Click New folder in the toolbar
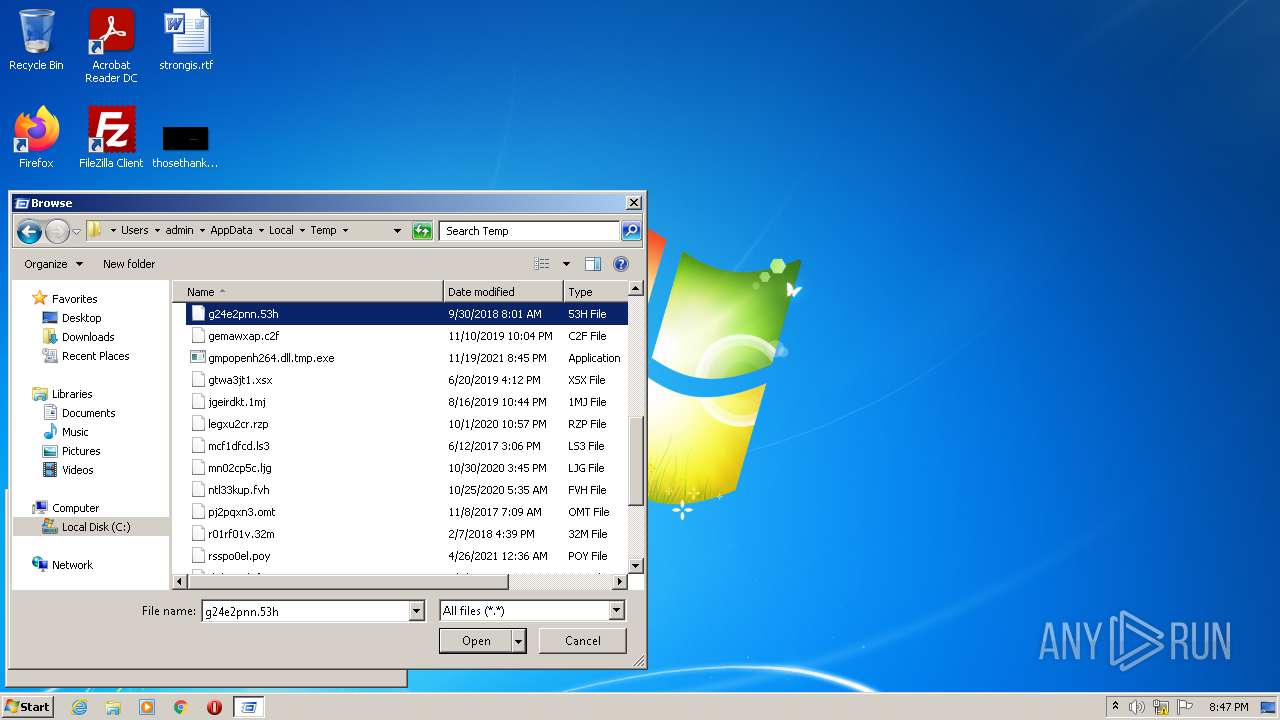1280x720 pixels. click(x=129, y=264)
